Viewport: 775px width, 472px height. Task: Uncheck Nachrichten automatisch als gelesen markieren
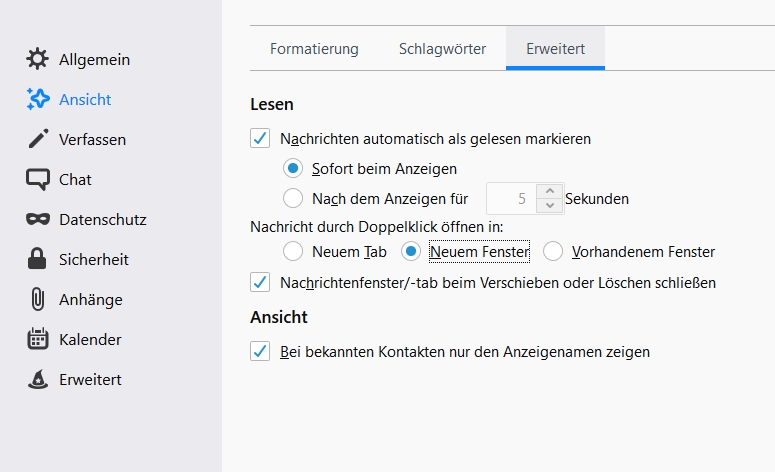point(260,138)
